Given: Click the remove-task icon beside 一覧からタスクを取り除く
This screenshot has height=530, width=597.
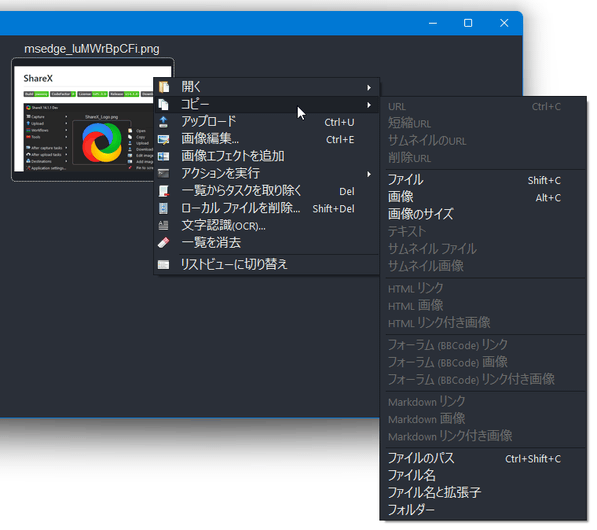Looking at the screenshot, I should 164,191.
